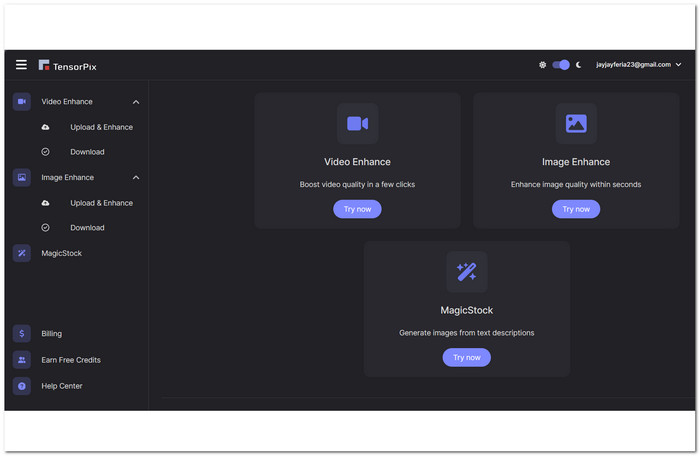Click the cloud upload icon under Video Enhance
The height and width of the screenshot is (456, 700).
tap(46, 127)
